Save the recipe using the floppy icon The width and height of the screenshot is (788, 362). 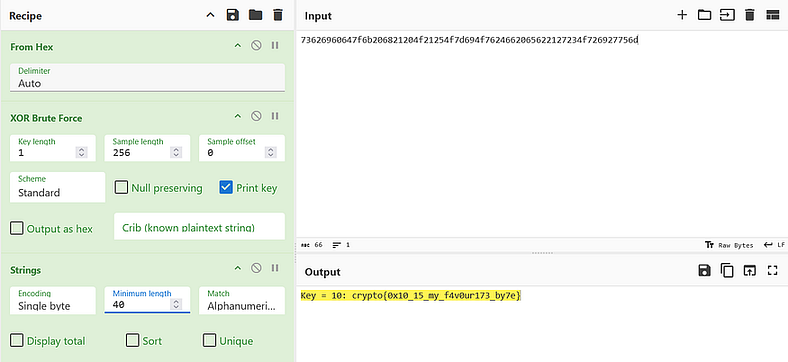coord(232,15)
